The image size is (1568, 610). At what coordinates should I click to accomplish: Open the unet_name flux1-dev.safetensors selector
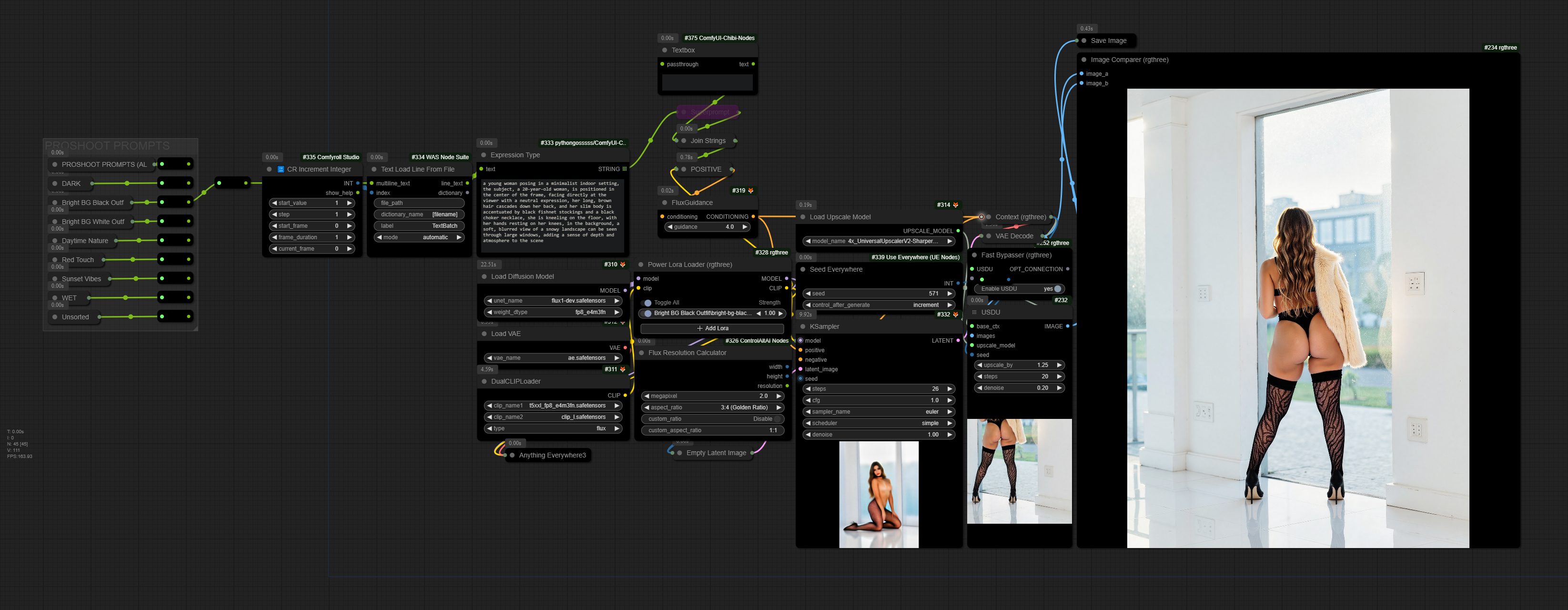click(x=553, y=301)
